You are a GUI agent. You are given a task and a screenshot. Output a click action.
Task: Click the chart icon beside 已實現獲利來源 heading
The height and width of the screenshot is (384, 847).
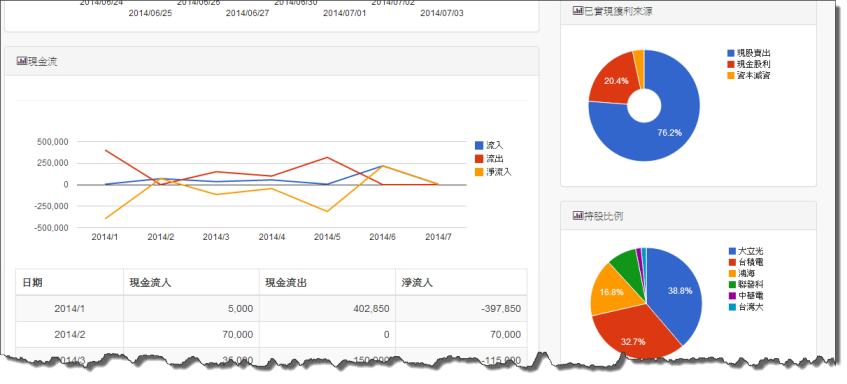[578, 10]
